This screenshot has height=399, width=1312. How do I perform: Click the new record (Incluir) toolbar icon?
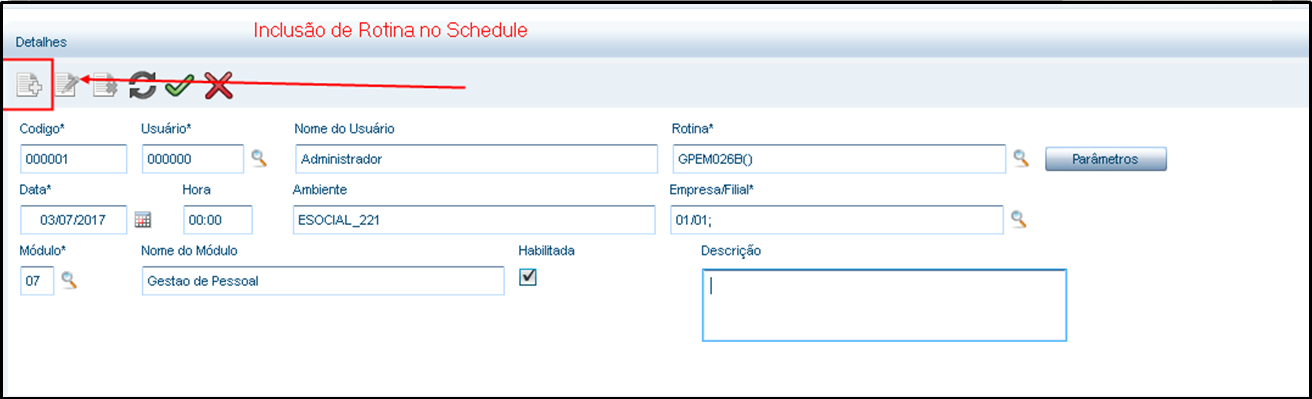tap(29, 86)
